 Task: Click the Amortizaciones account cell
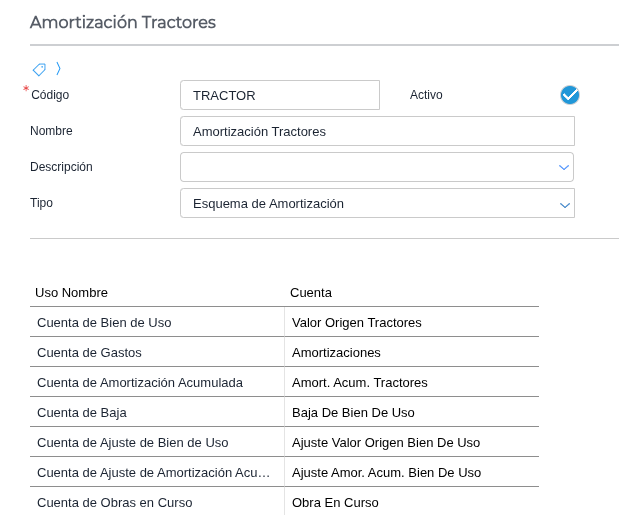[x=336, y=352]
